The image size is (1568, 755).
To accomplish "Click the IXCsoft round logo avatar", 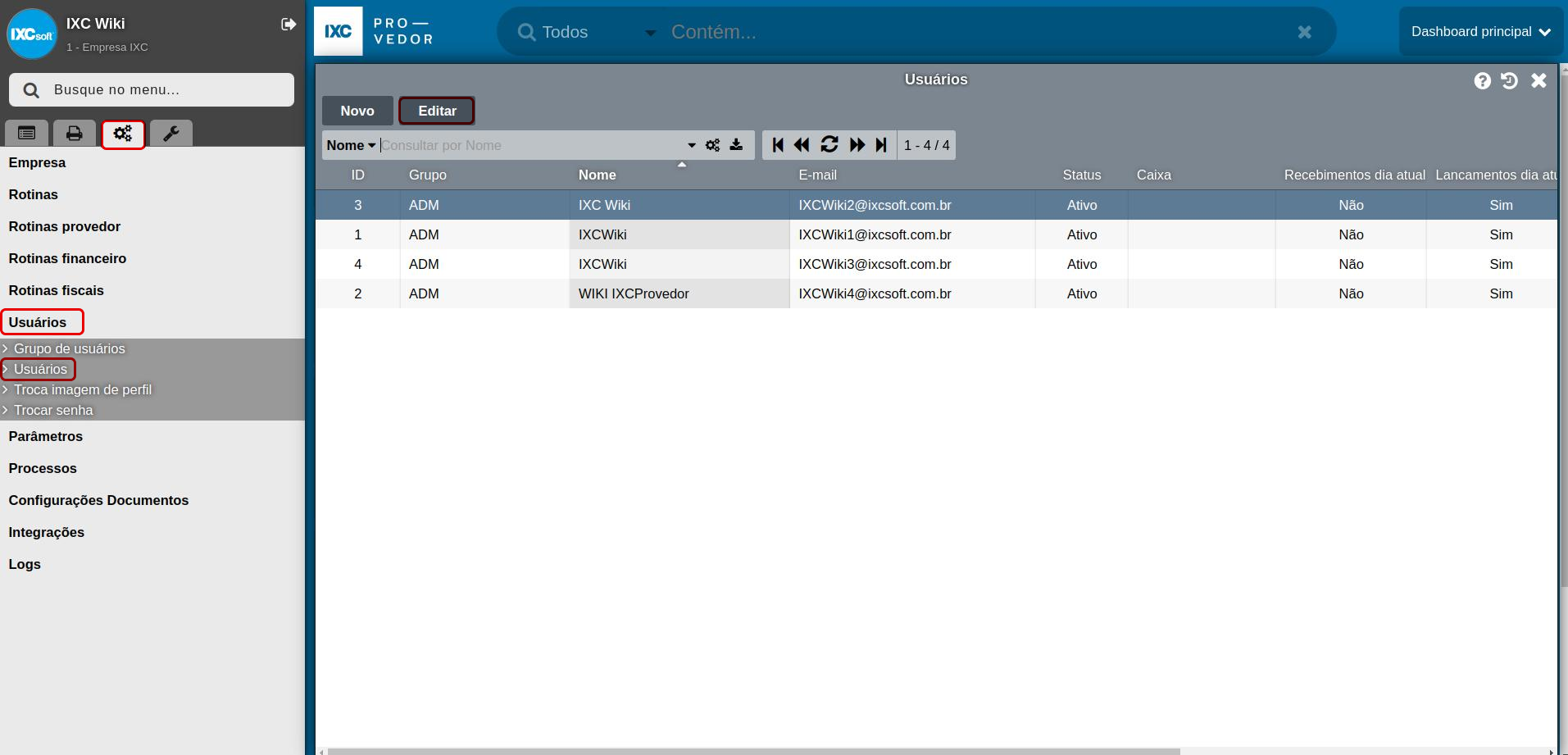I will pos(32,34).
